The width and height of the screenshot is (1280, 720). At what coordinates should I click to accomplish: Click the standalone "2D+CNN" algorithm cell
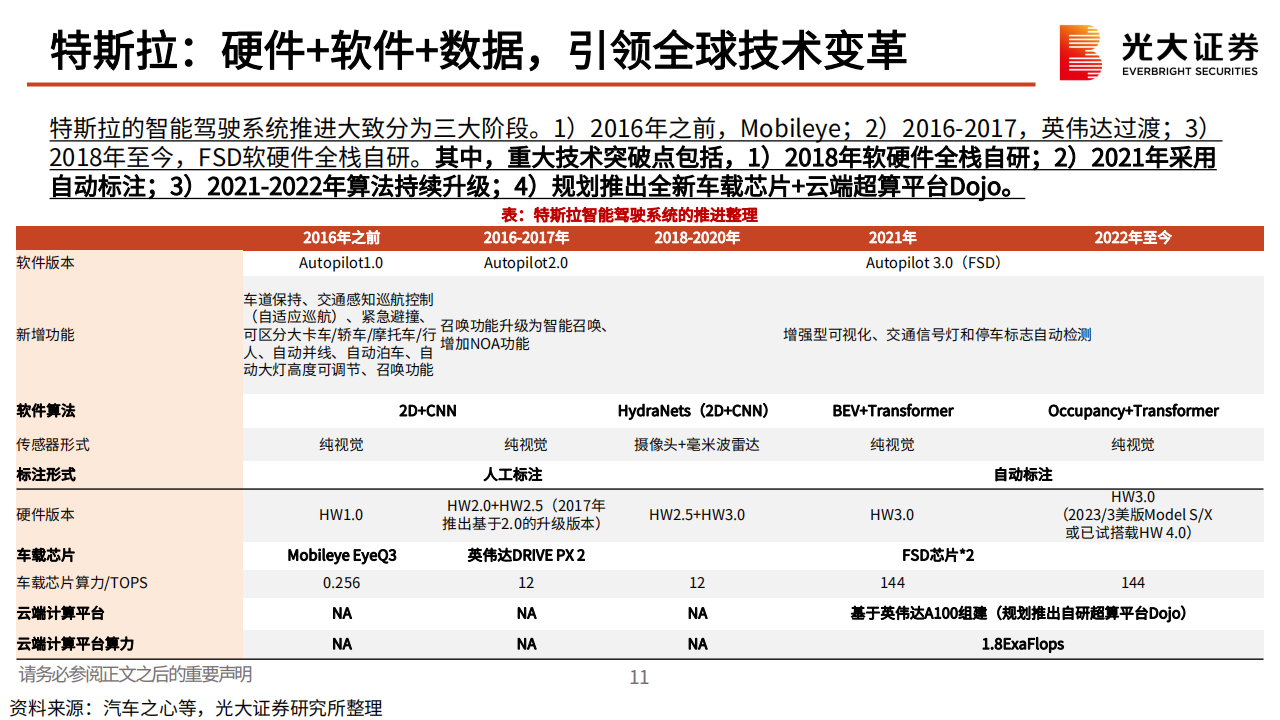pos(427,411)
